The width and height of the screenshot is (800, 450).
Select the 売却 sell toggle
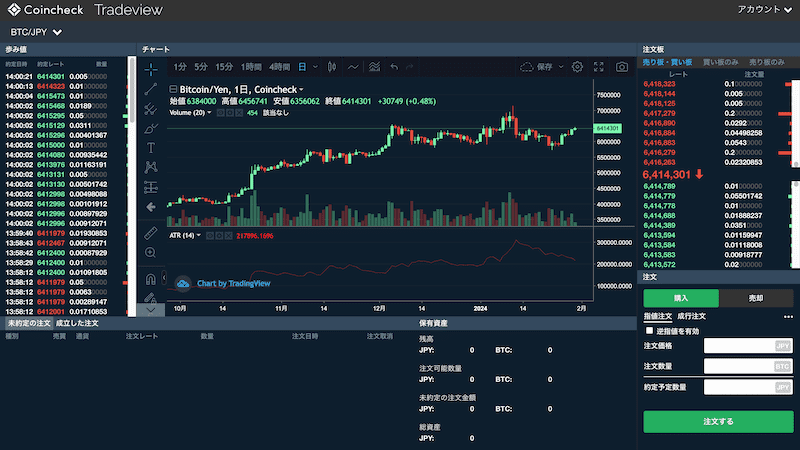tap(756, 298)
